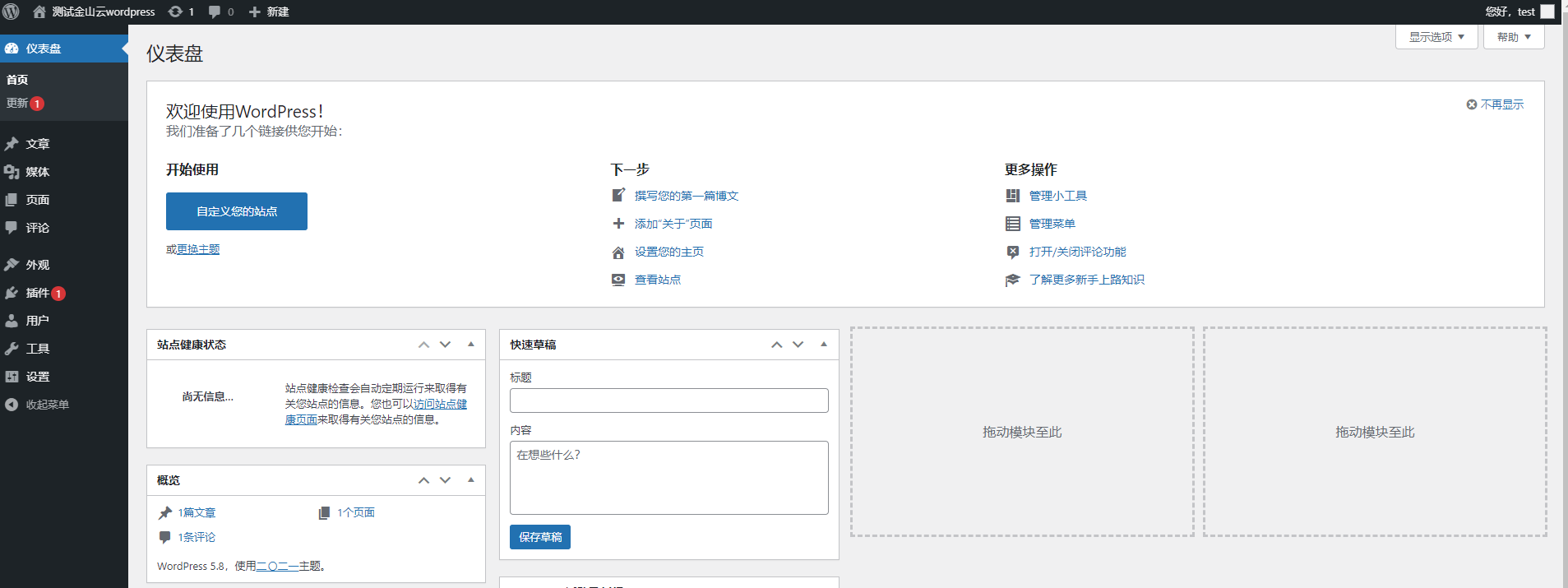This screenshot has width=1568, height=588.
Task: Click the user avatar next to test
Action: (1547, 12)
